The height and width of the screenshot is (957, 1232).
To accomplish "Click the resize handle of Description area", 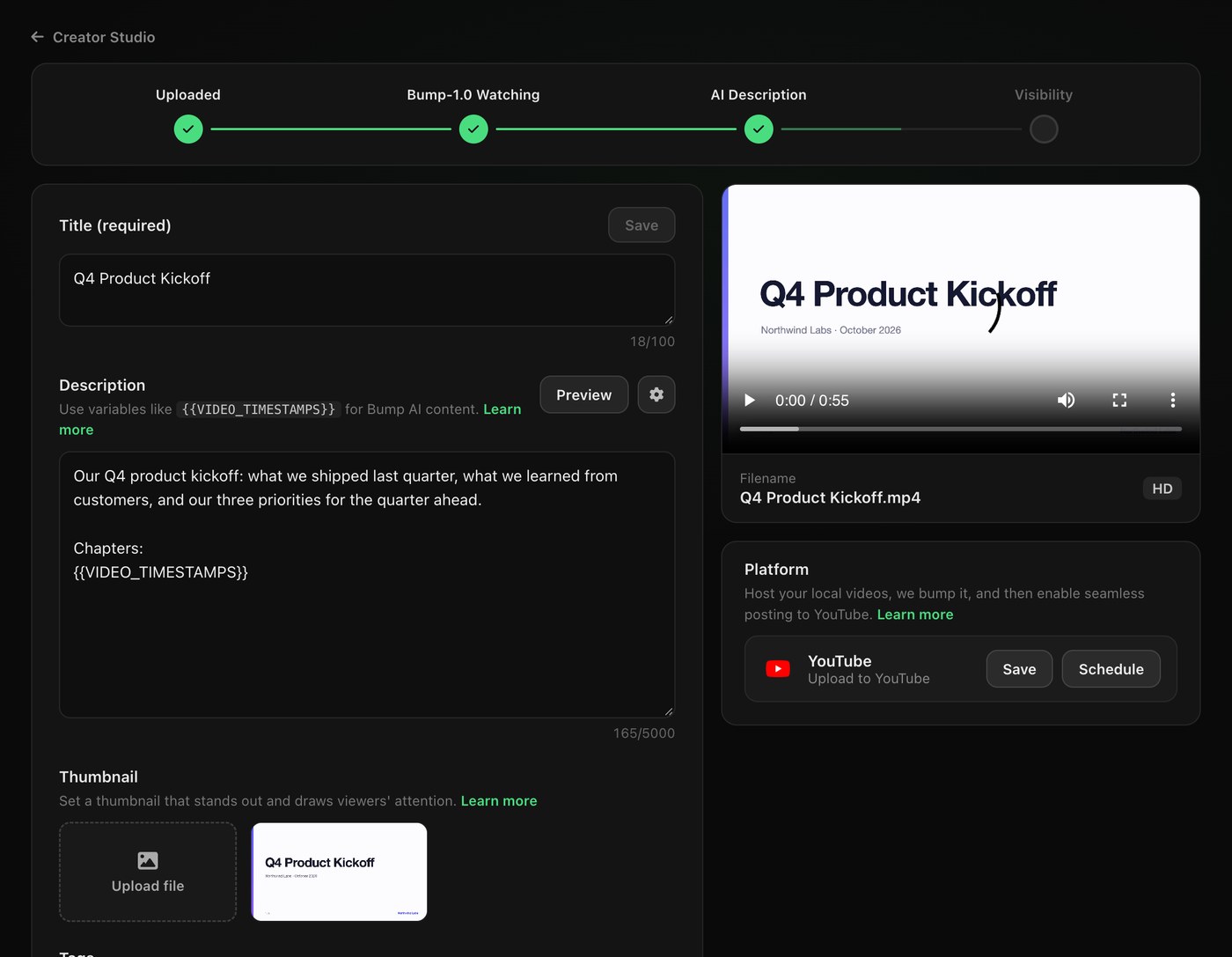I will pos(669,711).
